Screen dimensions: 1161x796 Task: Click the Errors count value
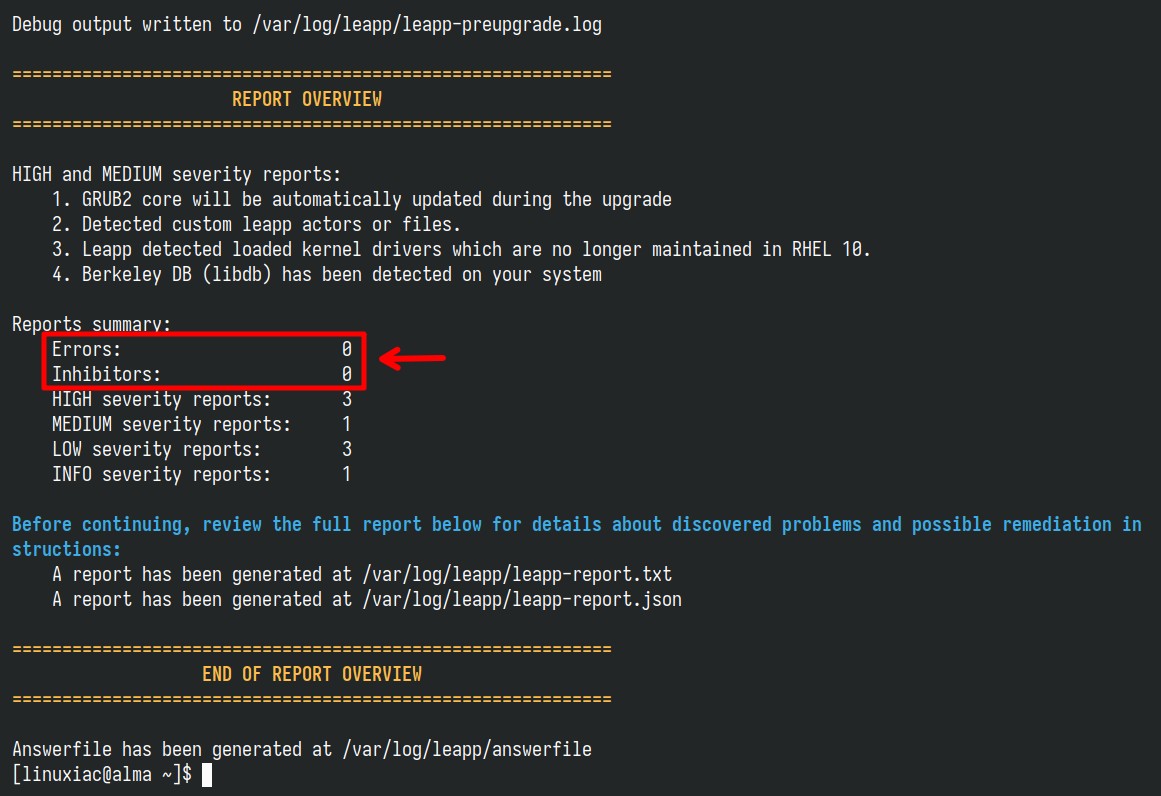pos(347,349)
